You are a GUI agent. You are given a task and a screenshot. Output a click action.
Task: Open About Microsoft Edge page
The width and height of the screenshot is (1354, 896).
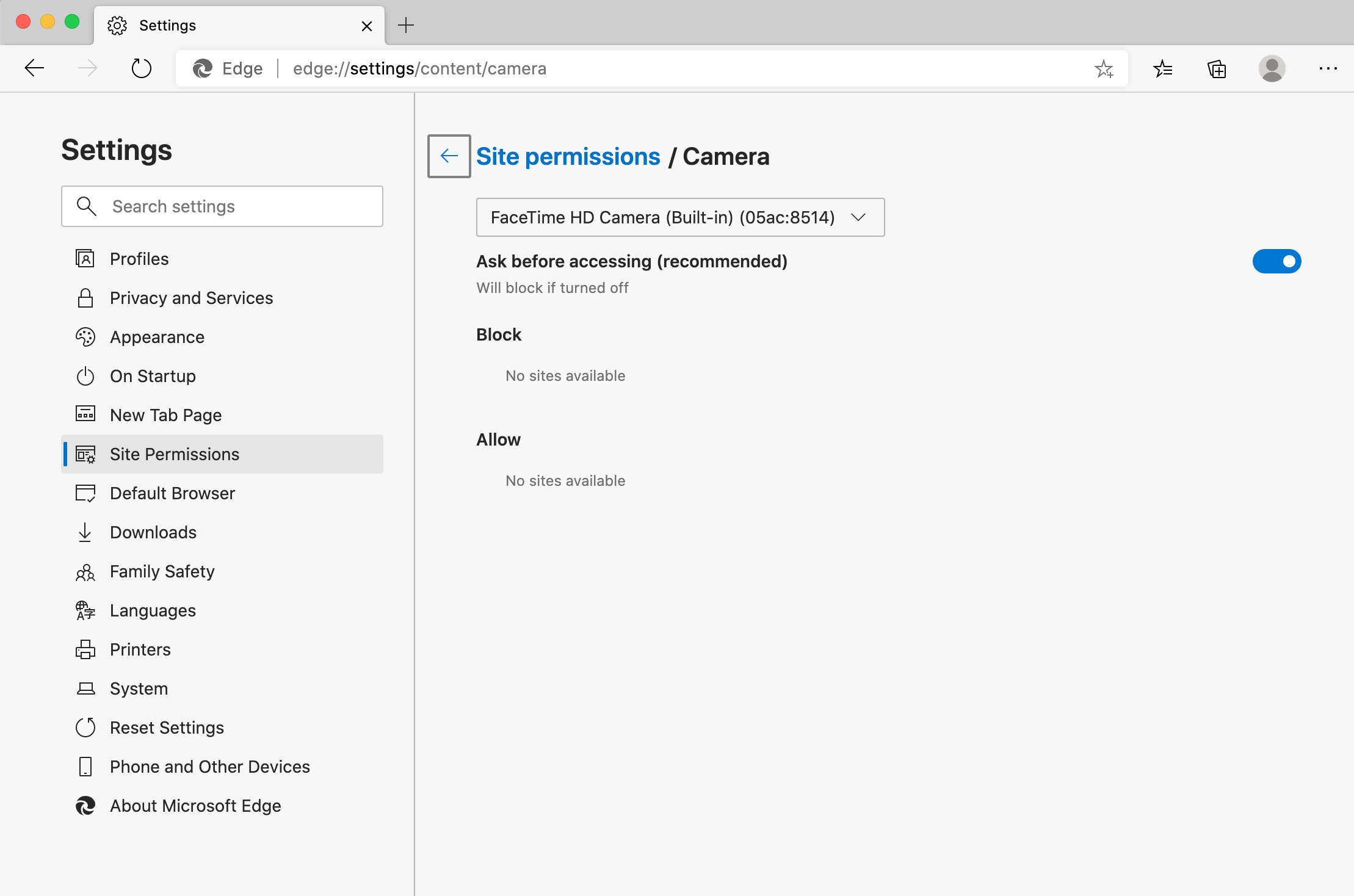coord(195,806)
